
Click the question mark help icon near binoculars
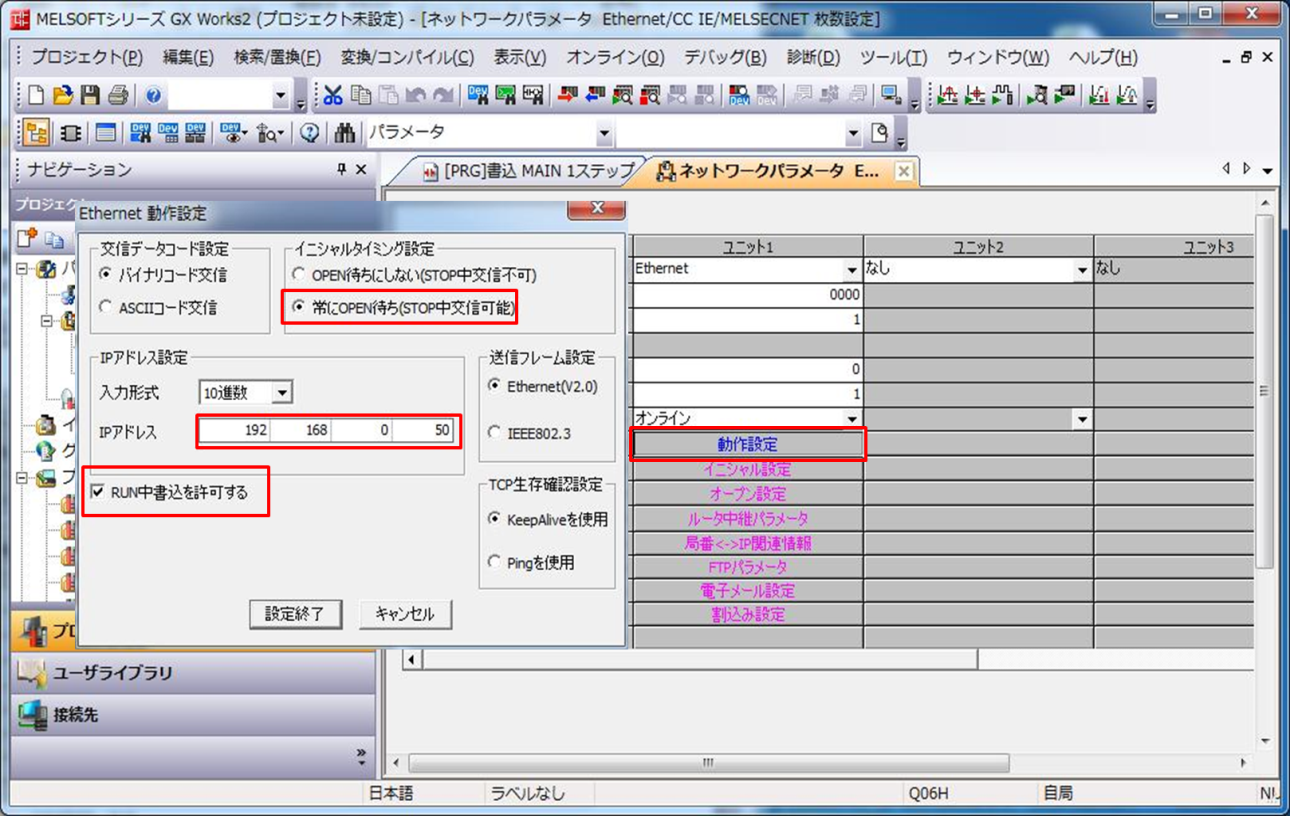pyautogui.click(x=309, y=132)
